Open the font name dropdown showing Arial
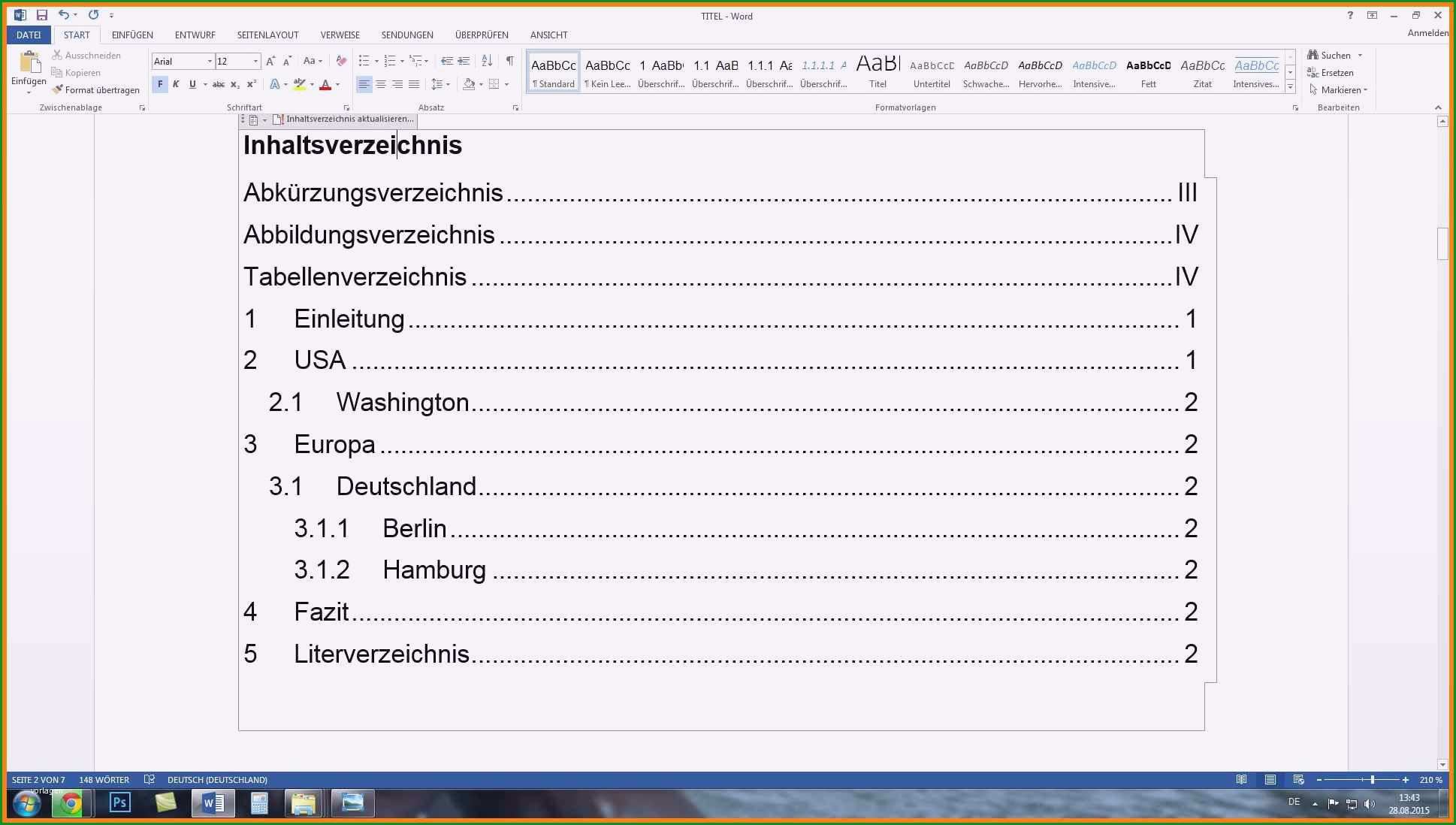Image resolution: width=1456 pixels, height=825 pixels. [210, 61]
